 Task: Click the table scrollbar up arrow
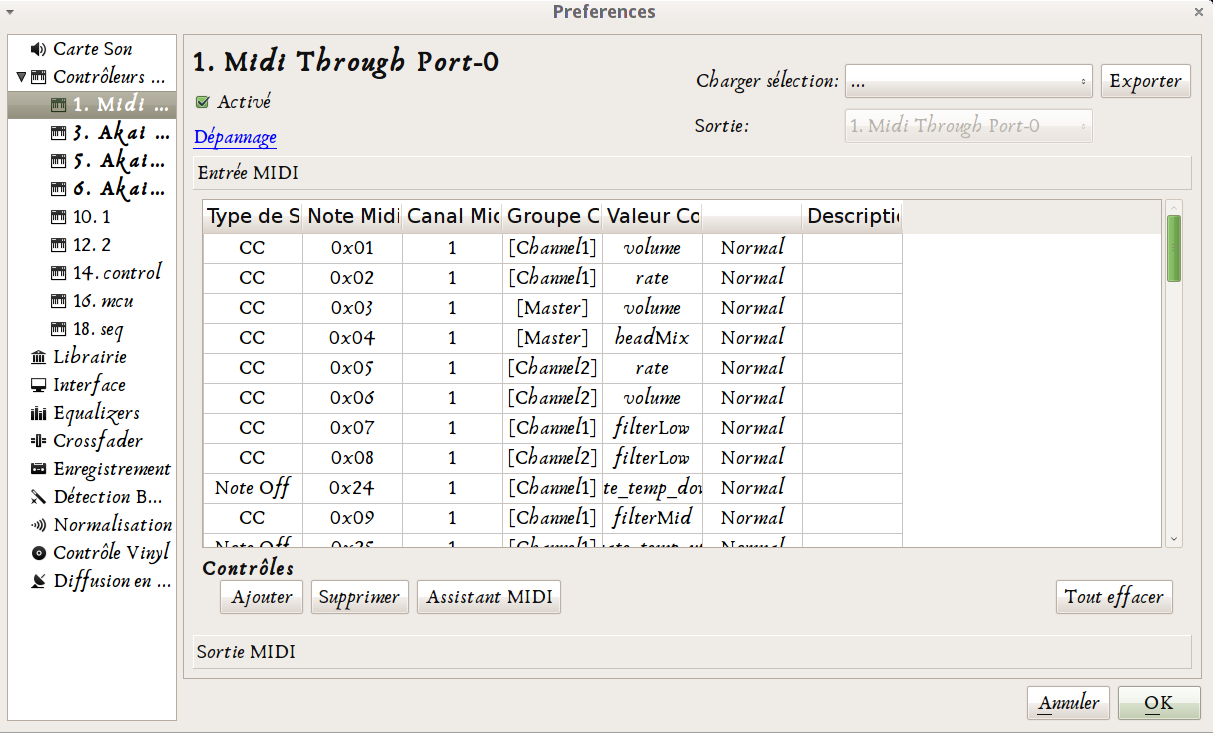(x=1174, y=207)
